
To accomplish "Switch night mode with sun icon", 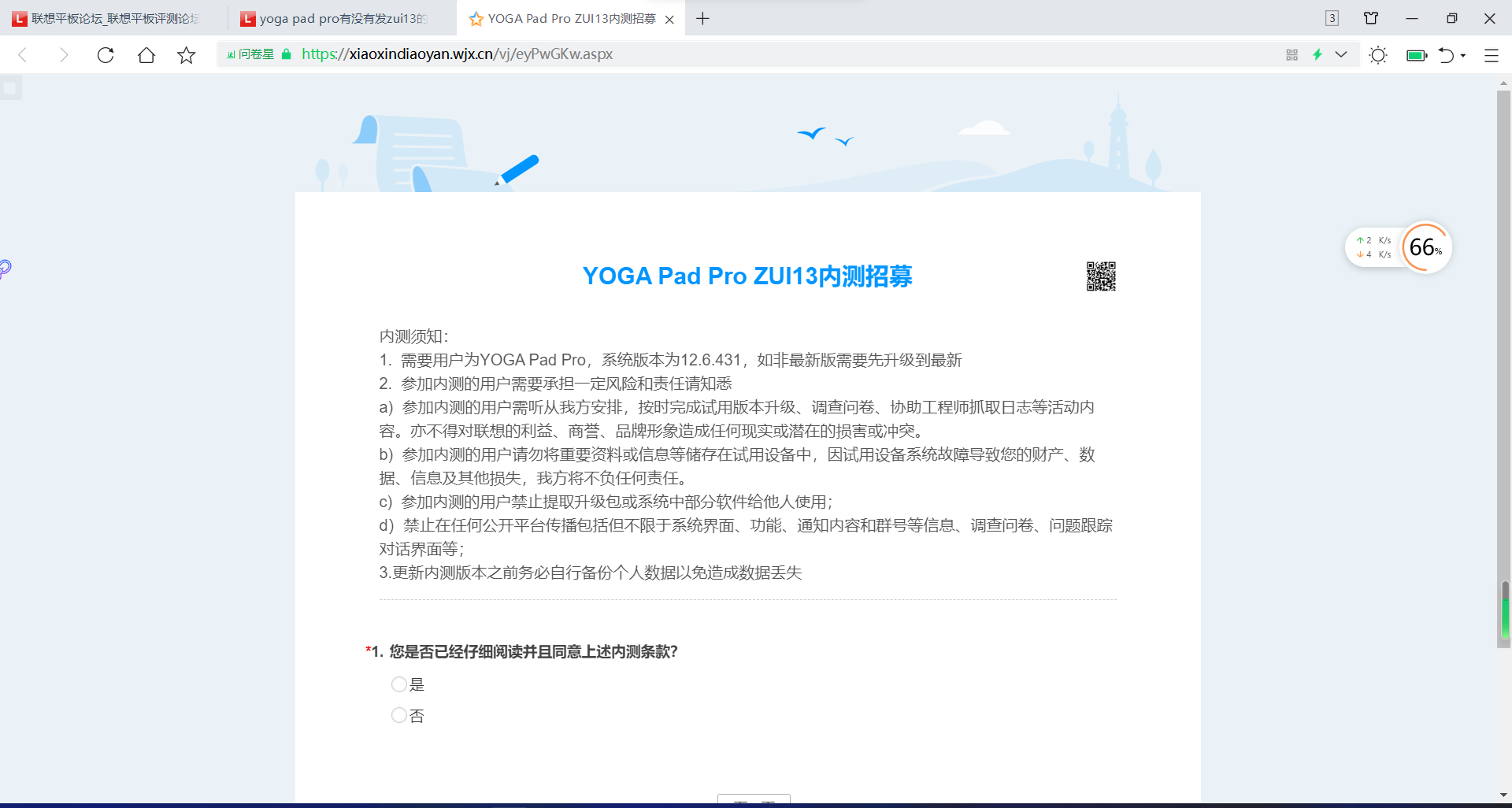I will coord(1378,55).
